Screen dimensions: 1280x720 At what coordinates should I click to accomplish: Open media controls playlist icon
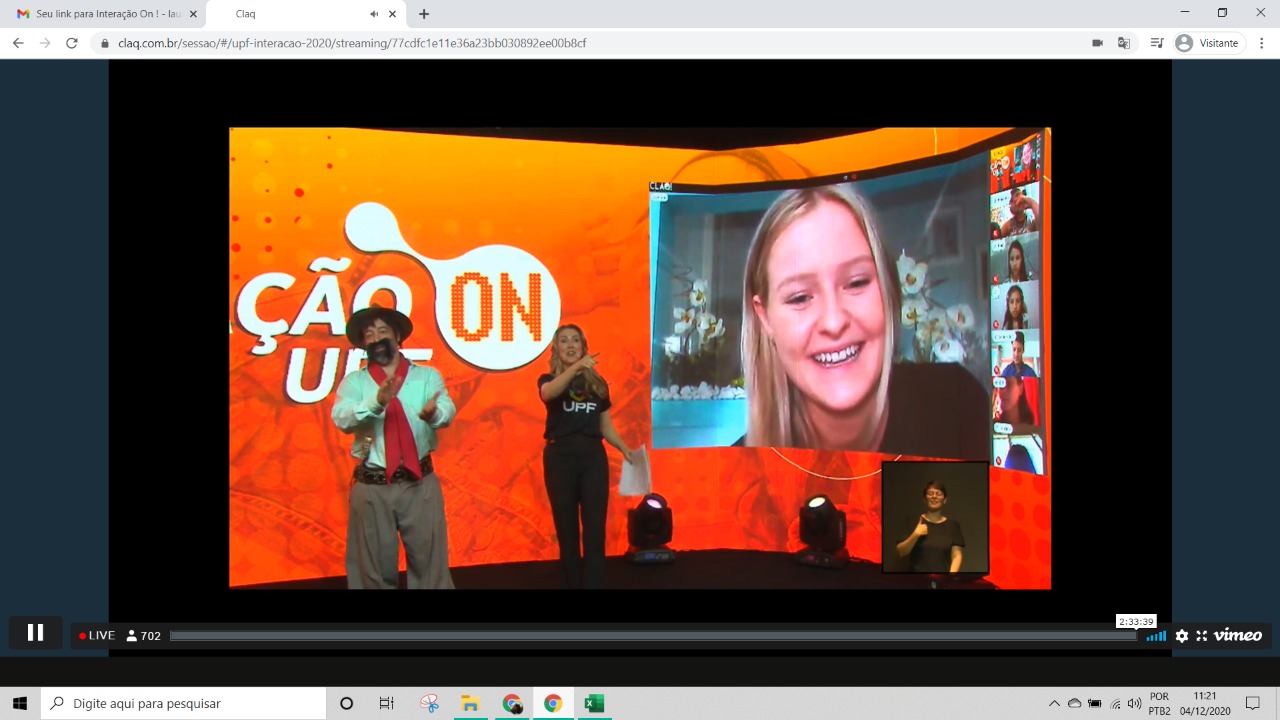coord(1157,43)
